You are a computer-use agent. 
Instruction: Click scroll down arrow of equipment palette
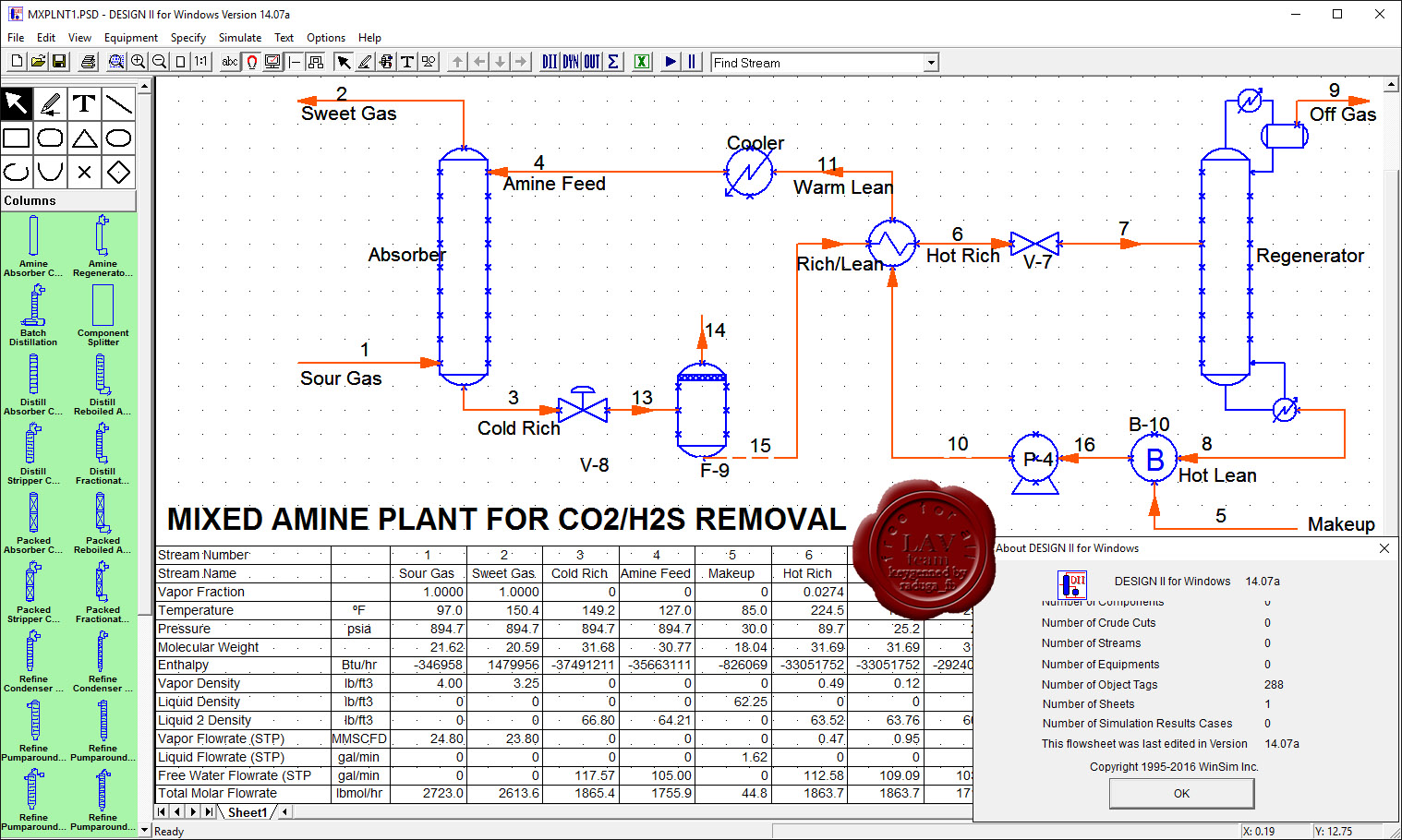(x=144, y=830)
